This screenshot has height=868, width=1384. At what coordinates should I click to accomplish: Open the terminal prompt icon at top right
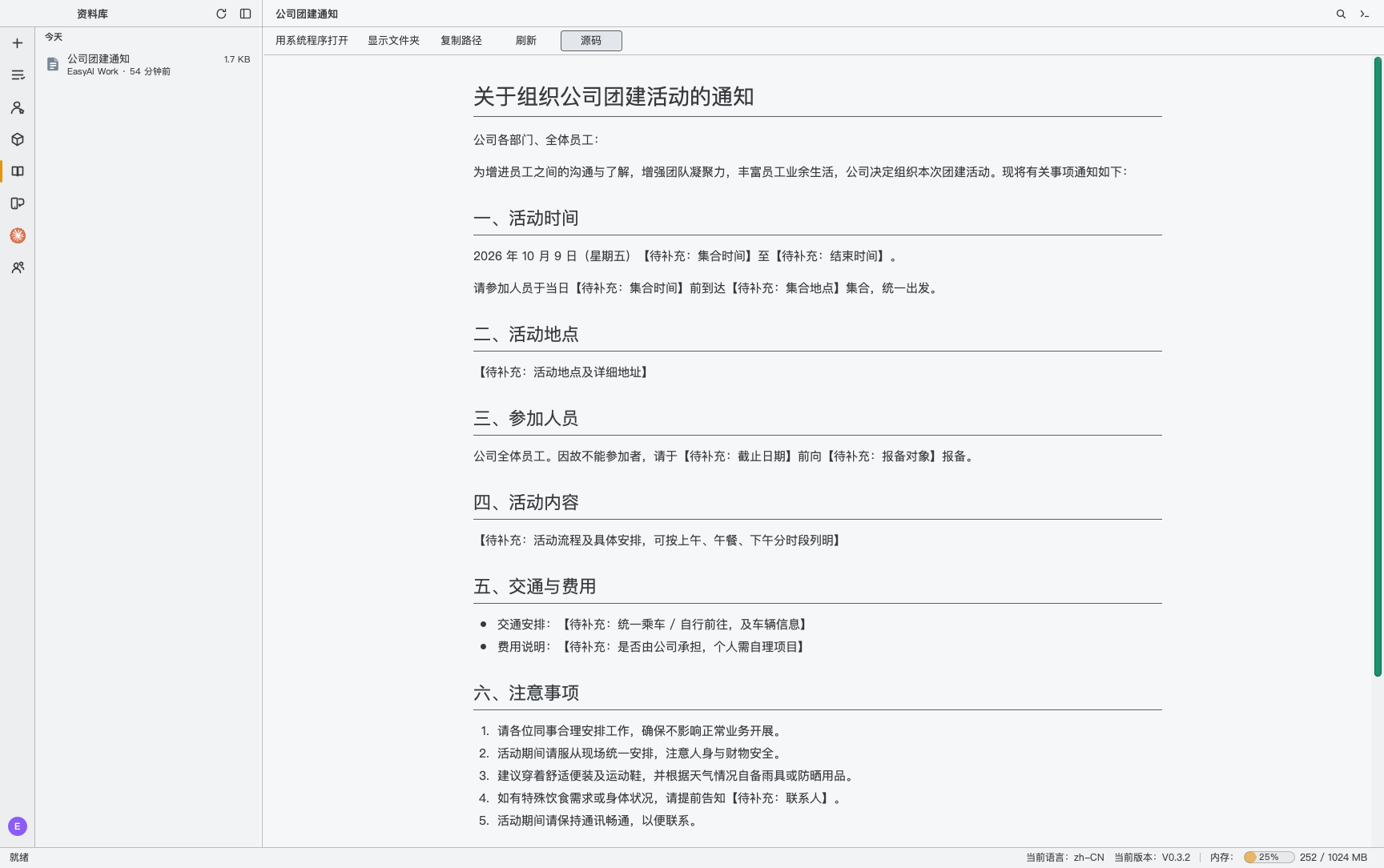[x=1365, y=14]
